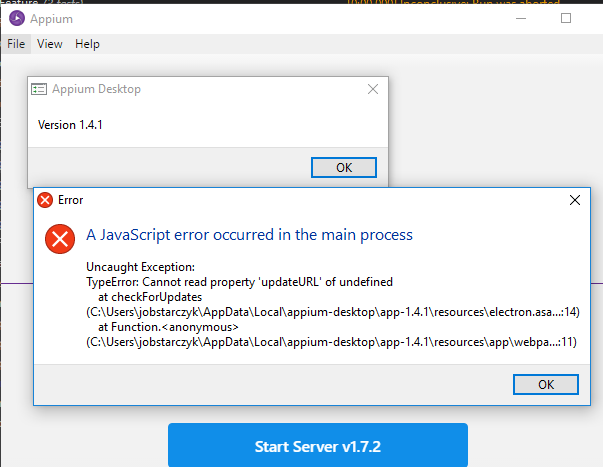Screen dimensions: 603x467
Task: Click the Error dialog title bar text
Action: [70, 200]
